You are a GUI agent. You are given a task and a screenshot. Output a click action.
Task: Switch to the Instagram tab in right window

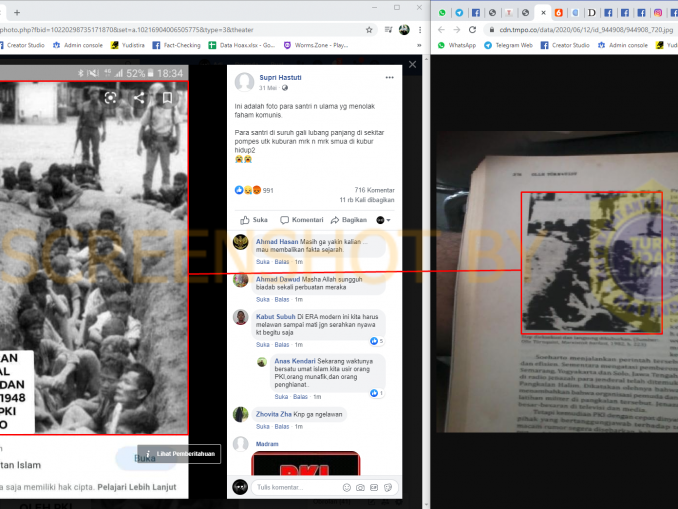tap(658, 13)
